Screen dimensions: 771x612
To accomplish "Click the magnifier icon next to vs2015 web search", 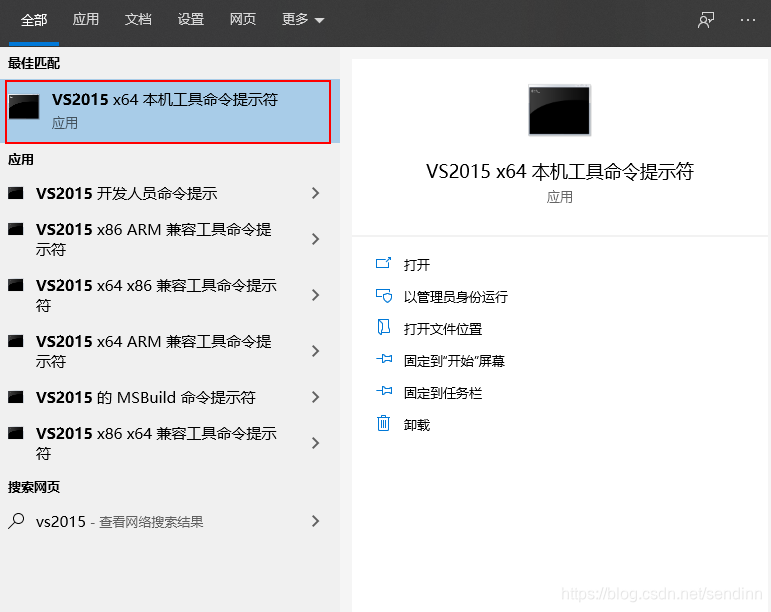I will (16, 521).
